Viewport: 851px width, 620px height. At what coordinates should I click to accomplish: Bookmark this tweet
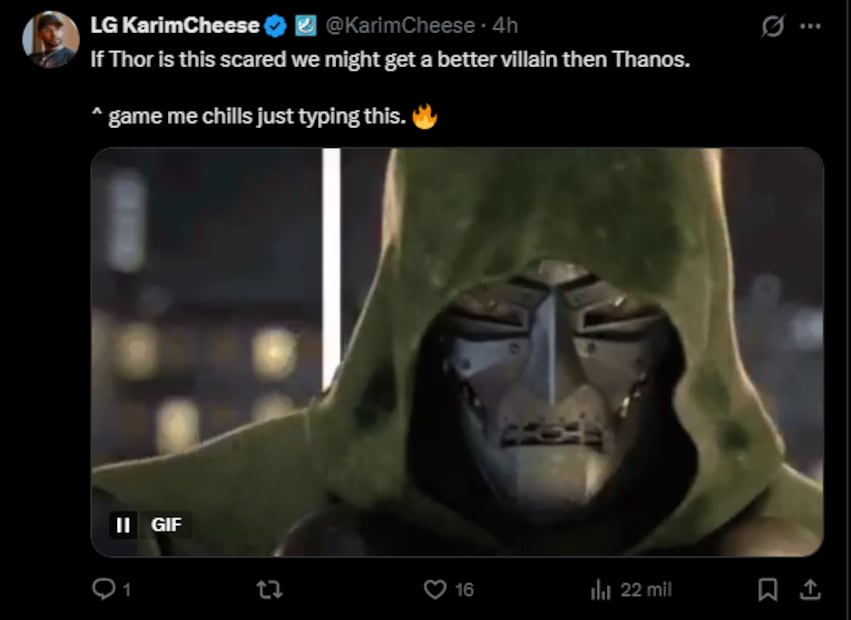pos(768,590)
